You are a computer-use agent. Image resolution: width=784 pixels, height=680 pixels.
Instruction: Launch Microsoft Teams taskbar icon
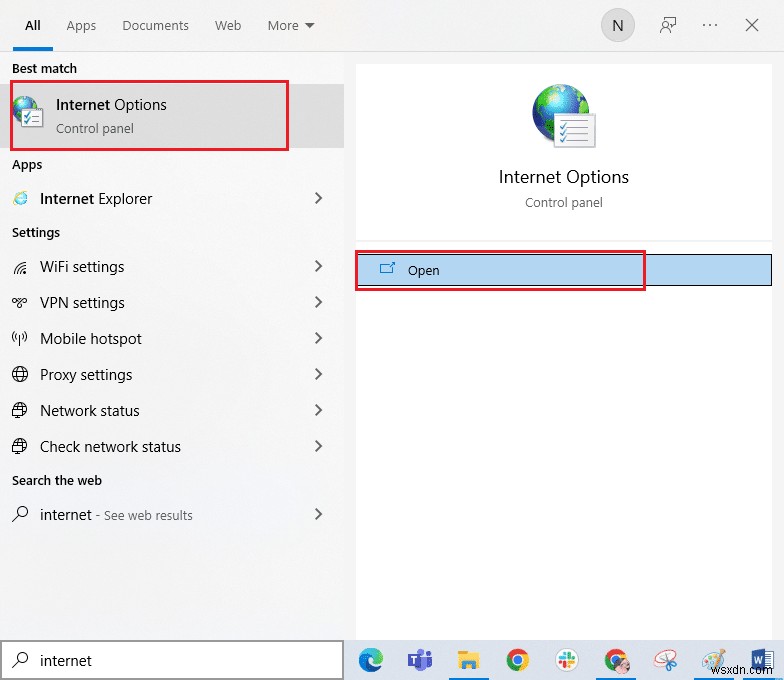click(x=420, y=660)
